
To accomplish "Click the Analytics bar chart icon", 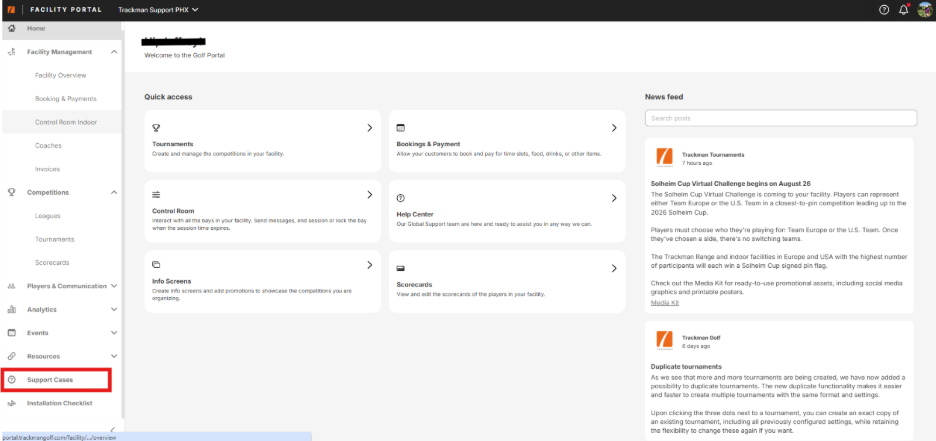I will 11,309.
